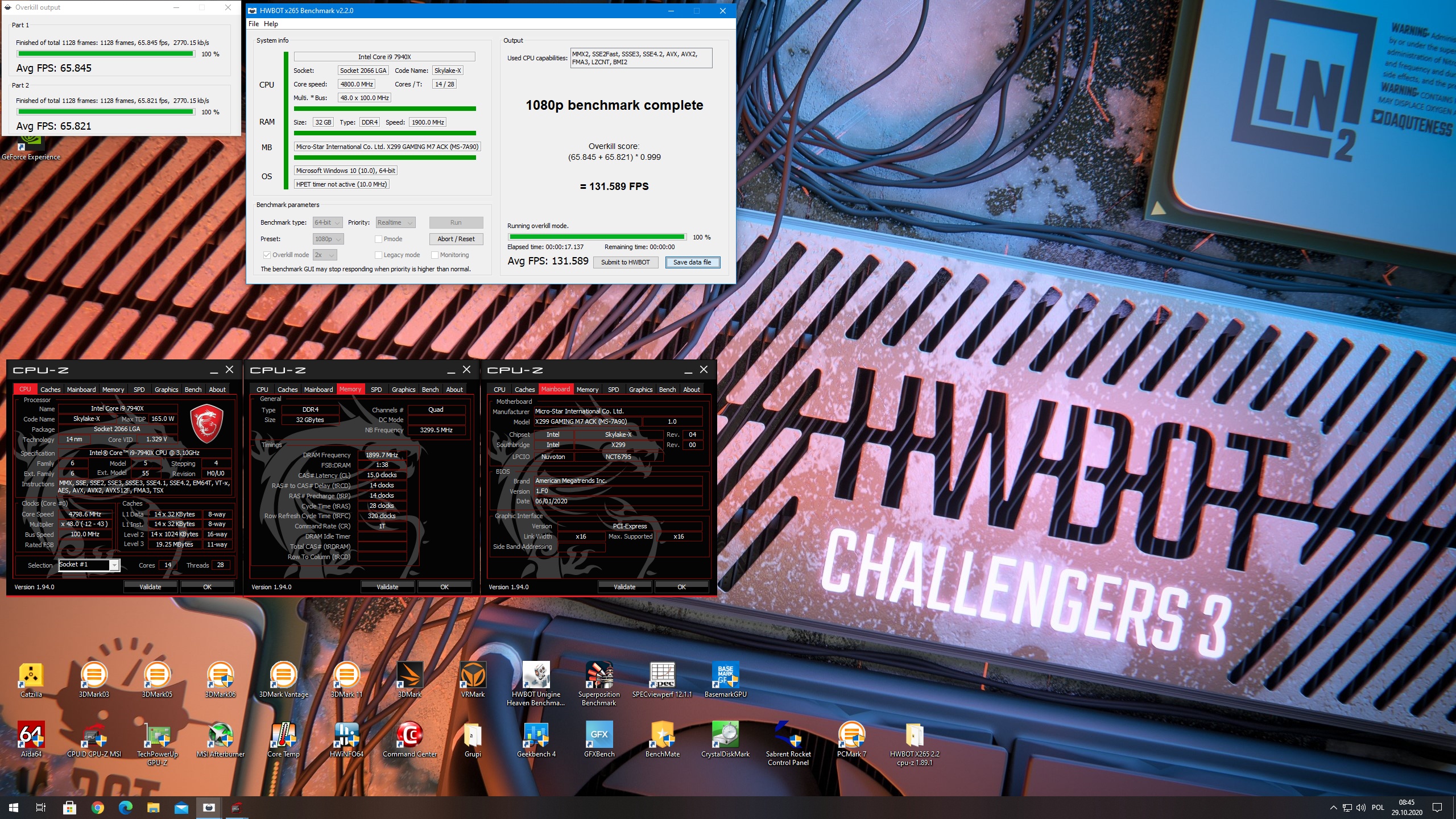The image size is (1456, 819).
Task: Click the Overkill output Part 1 progress bar
Action: click(106, 54)
